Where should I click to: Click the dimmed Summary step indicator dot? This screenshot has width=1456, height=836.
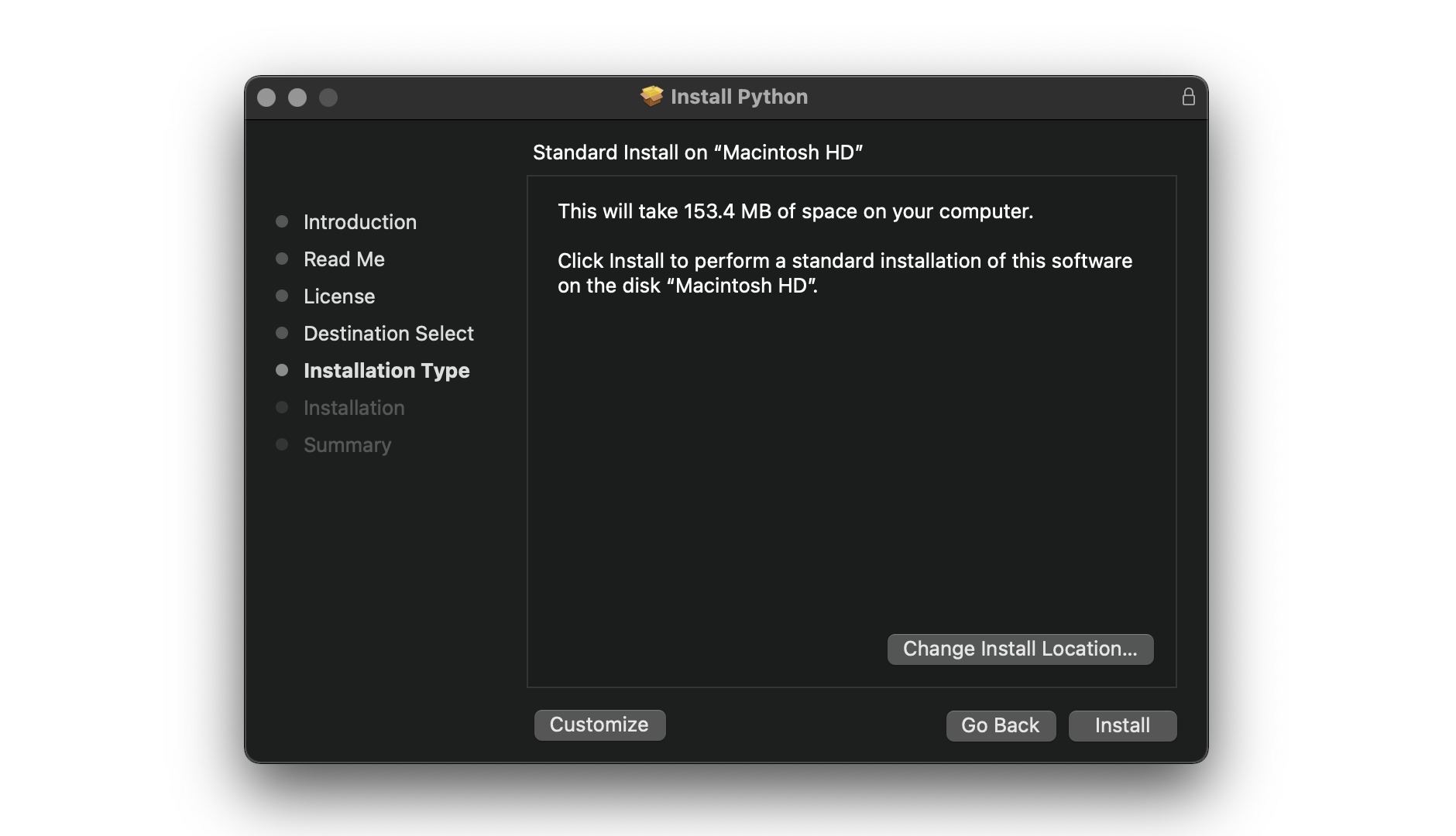[x=282, y=444]
